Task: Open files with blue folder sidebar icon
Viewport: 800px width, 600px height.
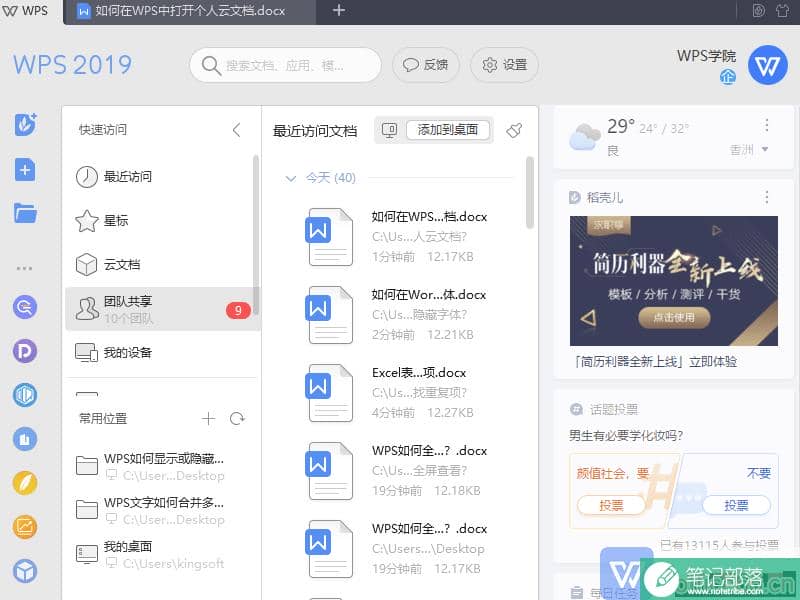Action: [x=25, y=213]
